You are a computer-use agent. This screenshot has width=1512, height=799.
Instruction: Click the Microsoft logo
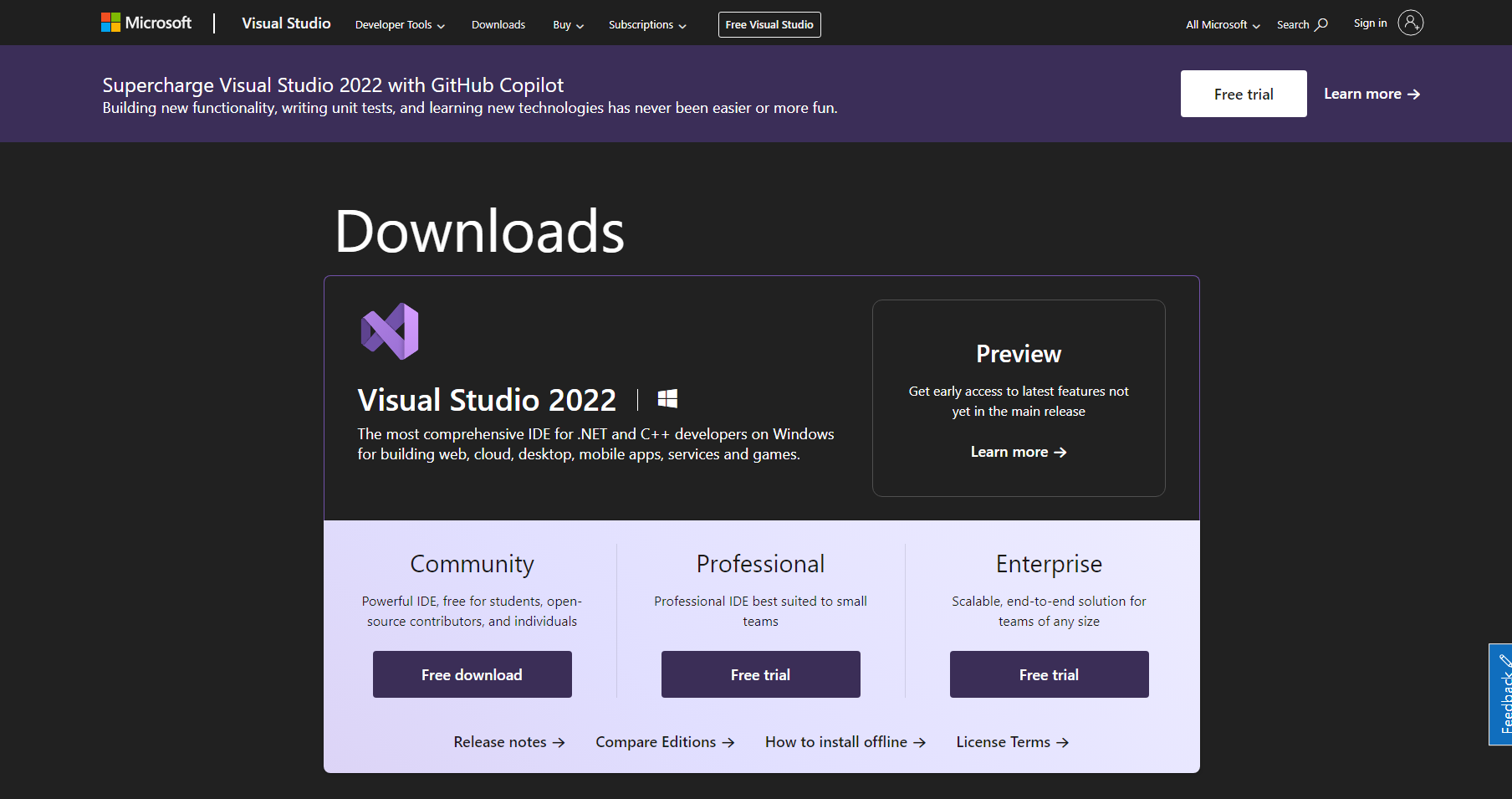pos(146,22)
